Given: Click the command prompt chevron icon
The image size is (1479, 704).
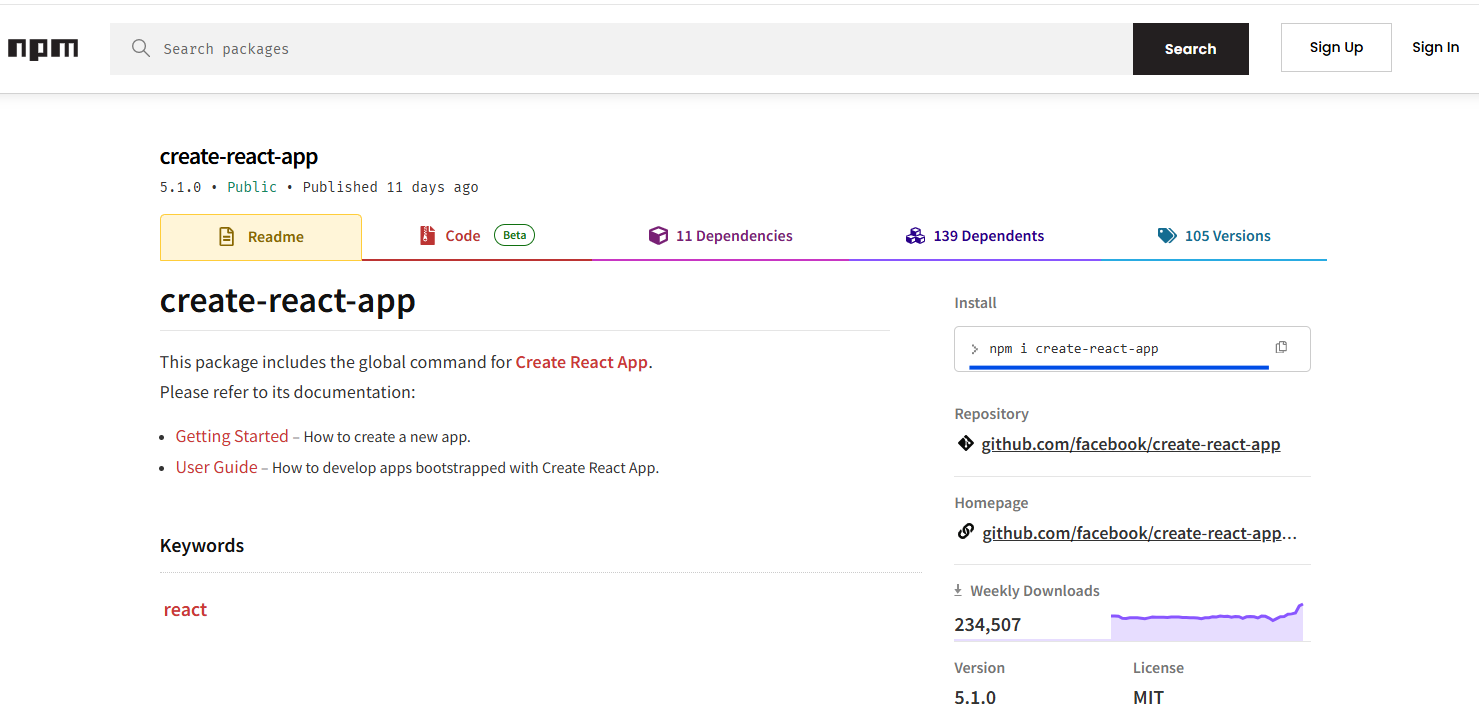Looking at the screenshot, I should (974, 349).
